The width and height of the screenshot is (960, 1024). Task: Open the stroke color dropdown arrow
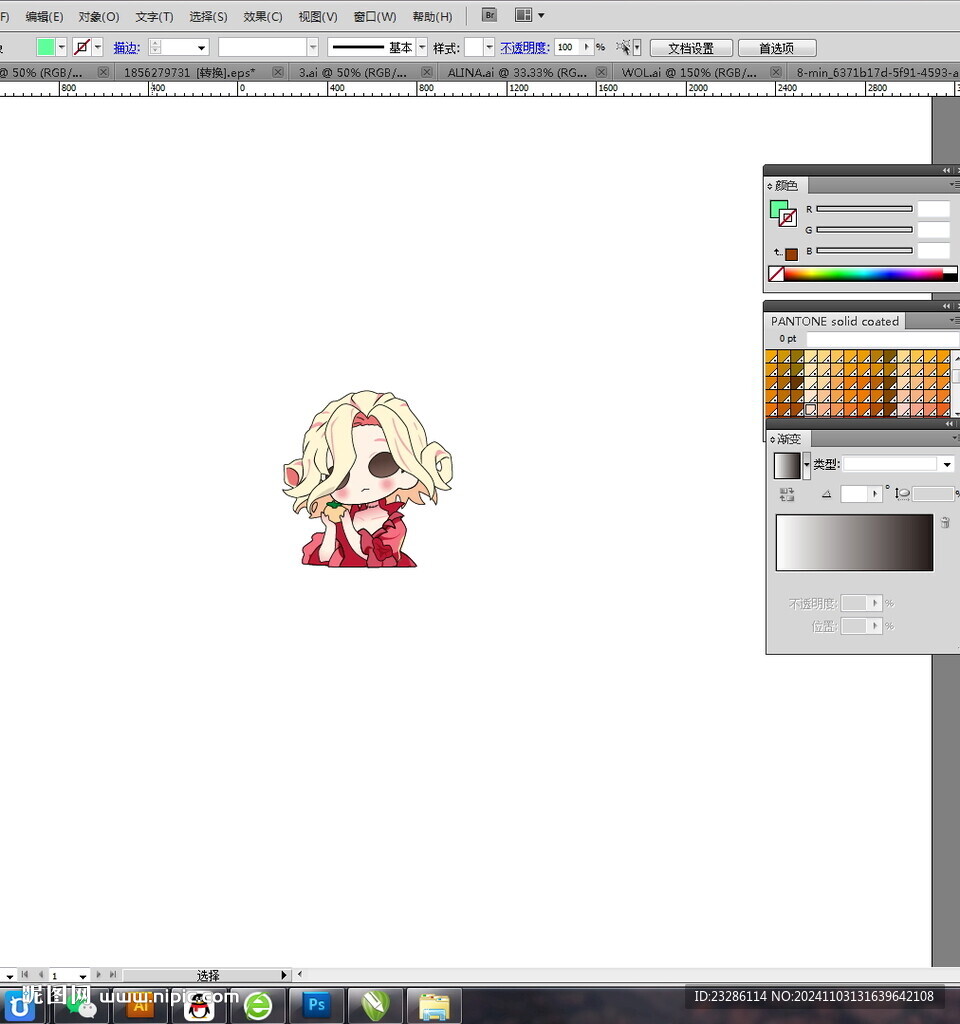click(98, 47)
